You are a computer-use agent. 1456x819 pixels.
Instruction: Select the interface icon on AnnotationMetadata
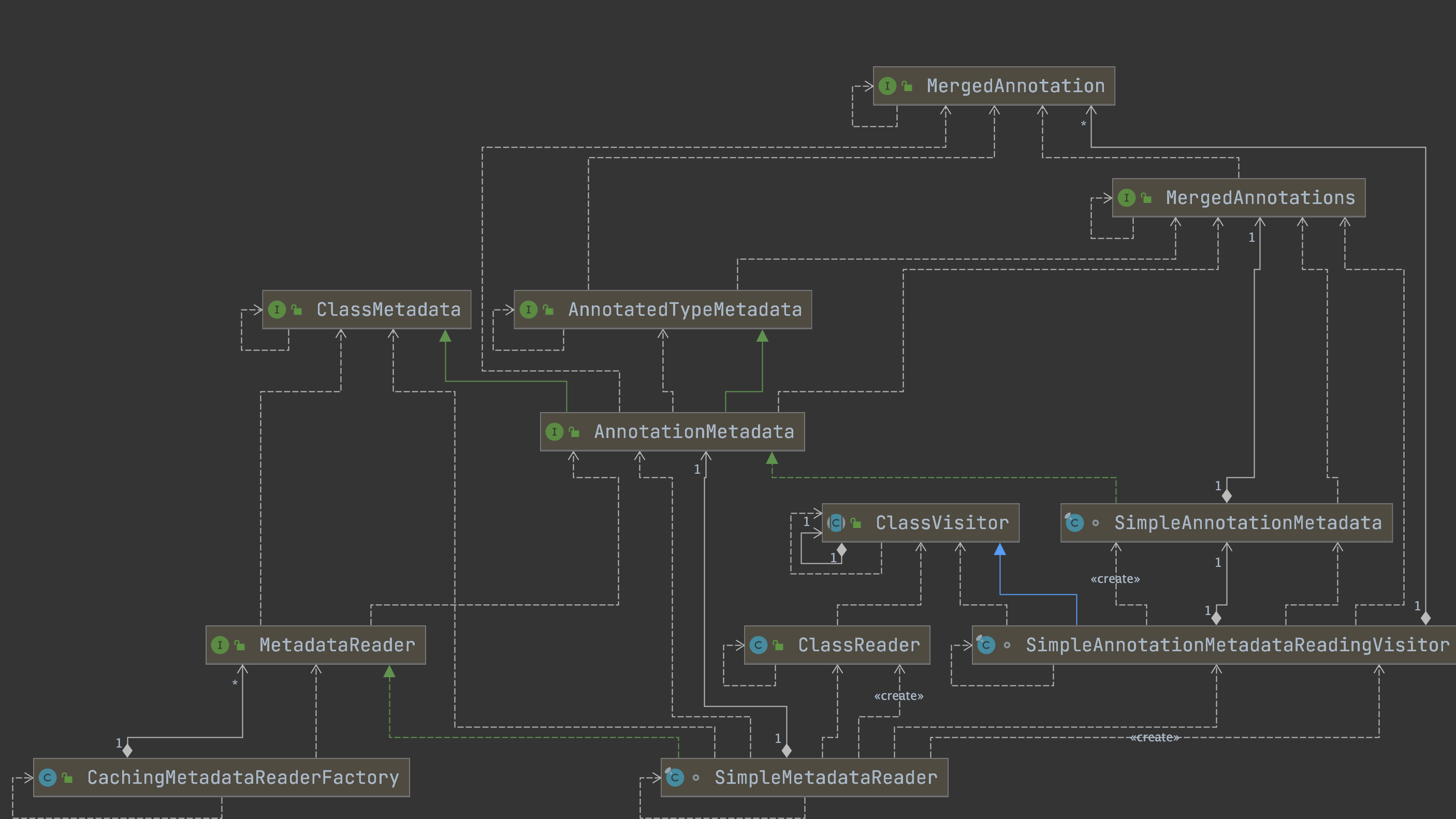[x=556, y=431]
